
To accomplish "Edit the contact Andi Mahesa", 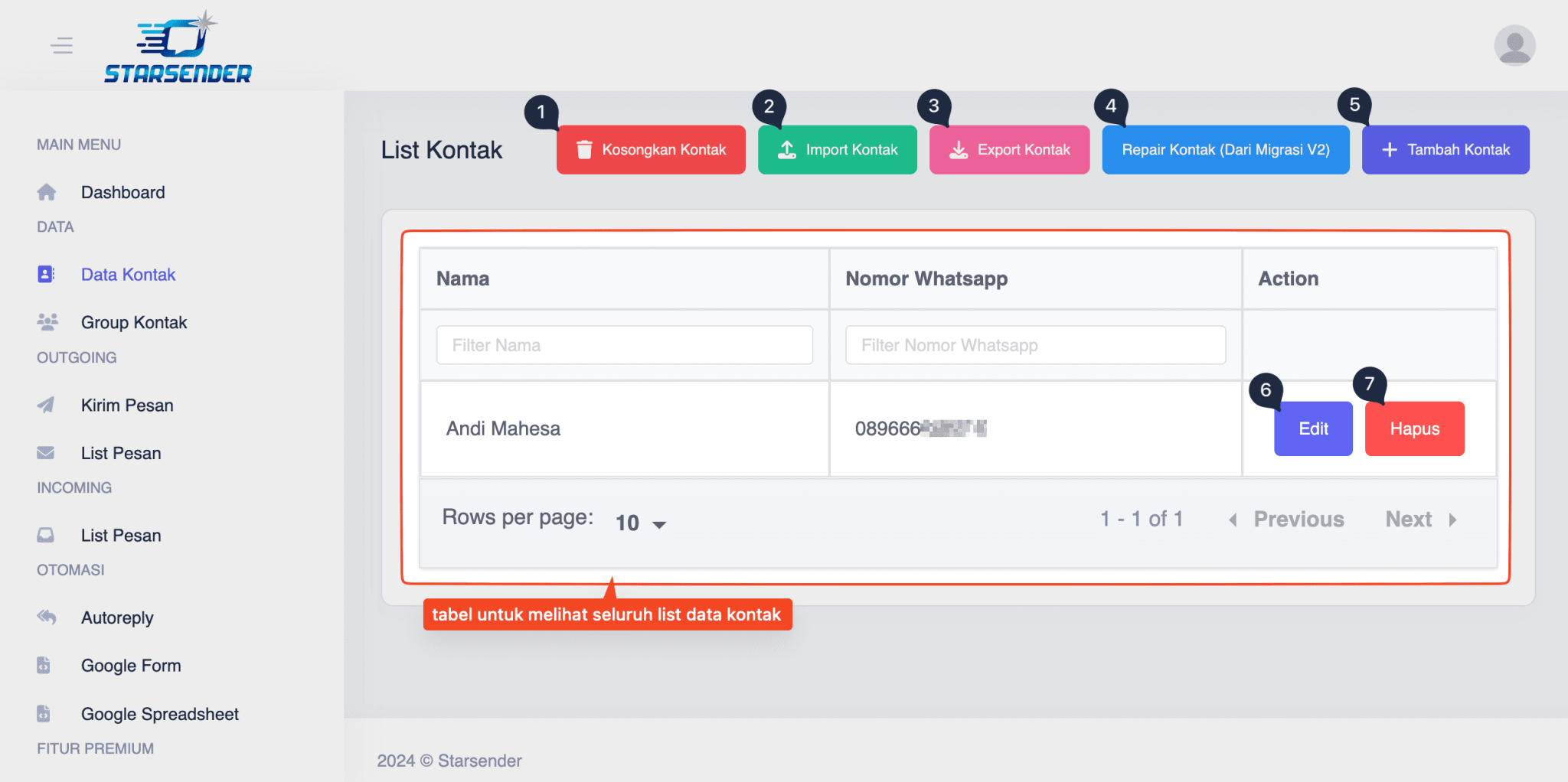I will tap(1312, 428).
